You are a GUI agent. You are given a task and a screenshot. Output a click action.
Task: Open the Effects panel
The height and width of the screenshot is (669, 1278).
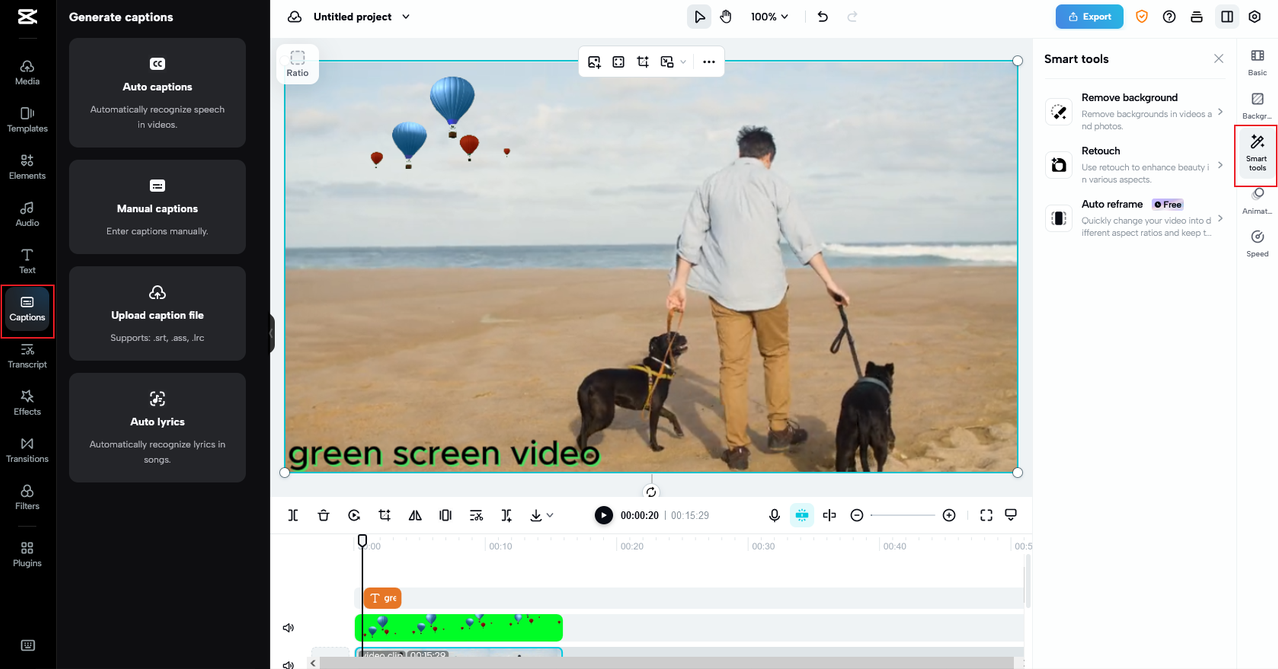[x=27, y=402]
